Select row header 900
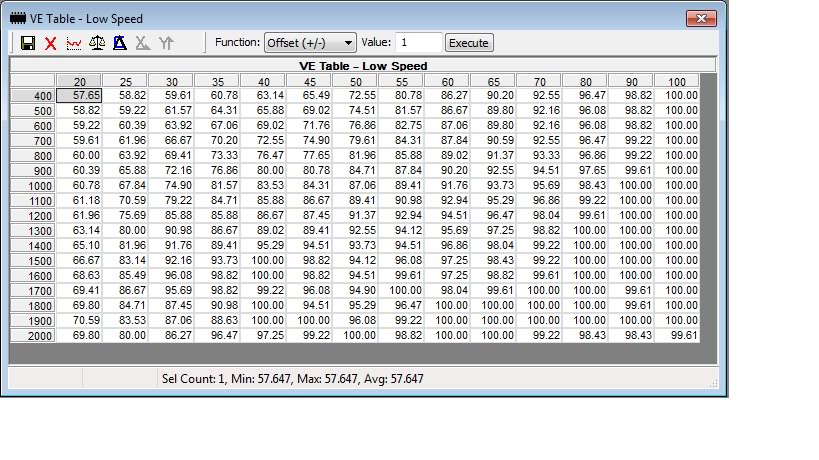 32,171
